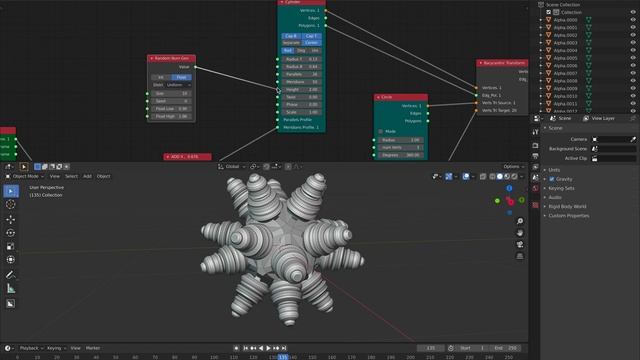Image resolution: width=640 pixels, height=360 pixels.
Task: Toggle the Gravity checkbox
Action: tap(552, 179)
